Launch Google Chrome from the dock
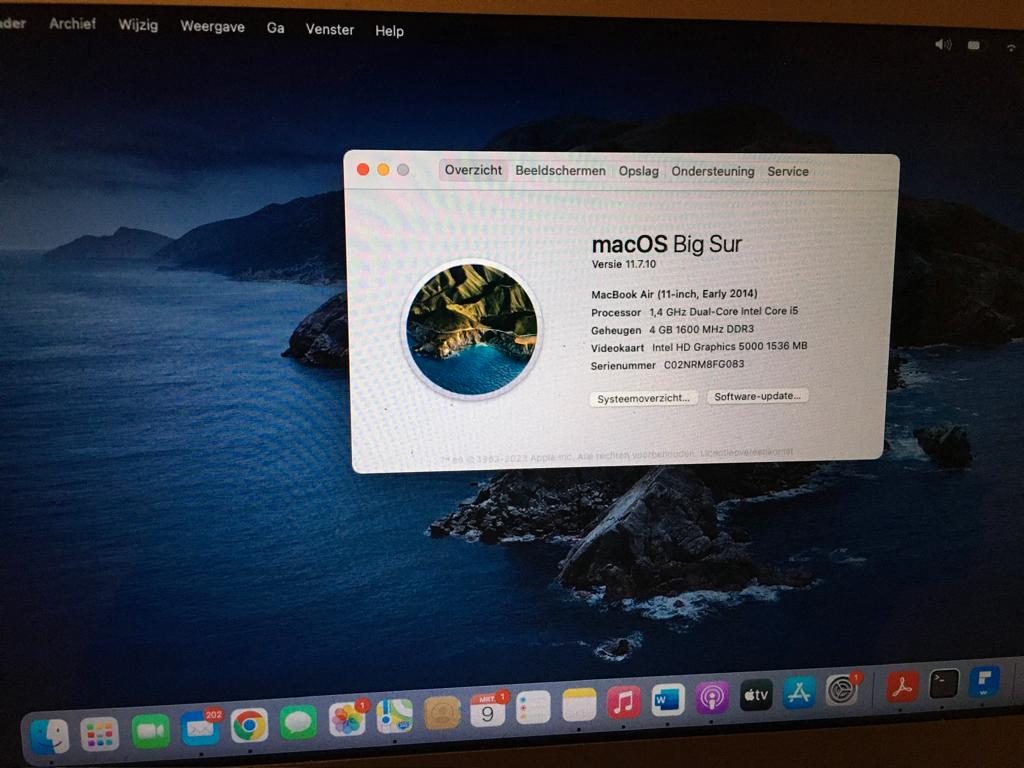 pos(249,725)
